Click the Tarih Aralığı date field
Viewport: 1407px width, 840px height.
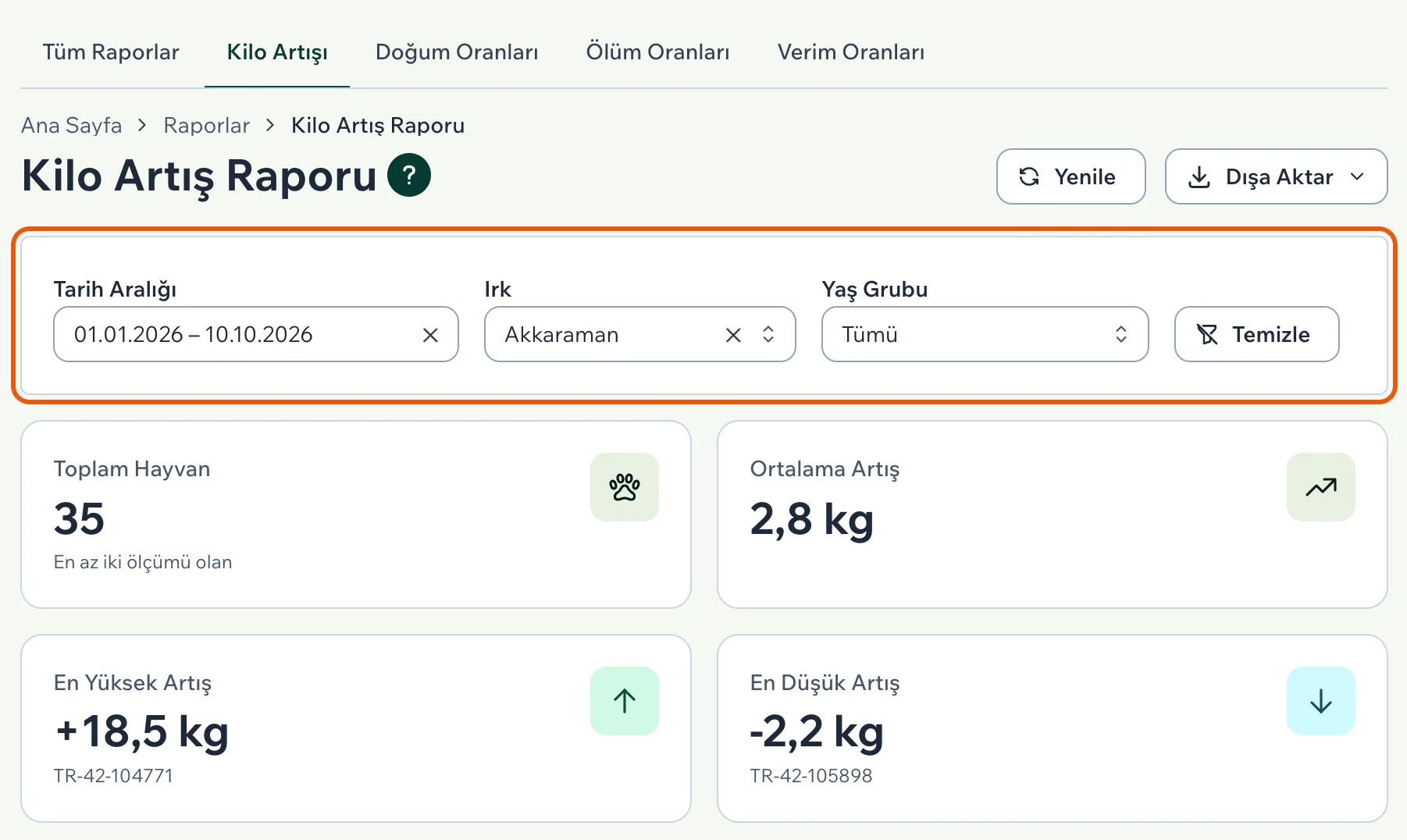point(255,334)
